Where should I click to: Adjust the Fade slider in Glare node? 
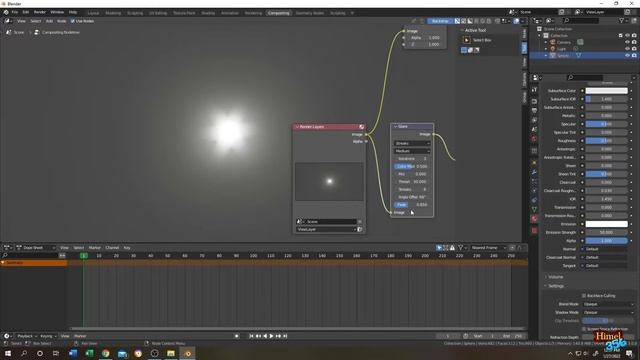click(x=411, y=204)
